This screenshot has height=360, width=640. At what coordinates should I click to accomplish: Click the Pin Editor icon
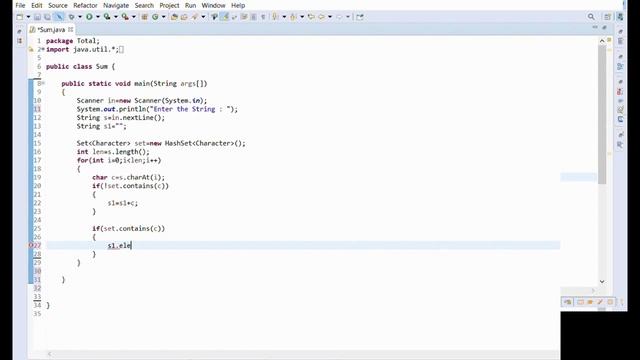(360, 17)
